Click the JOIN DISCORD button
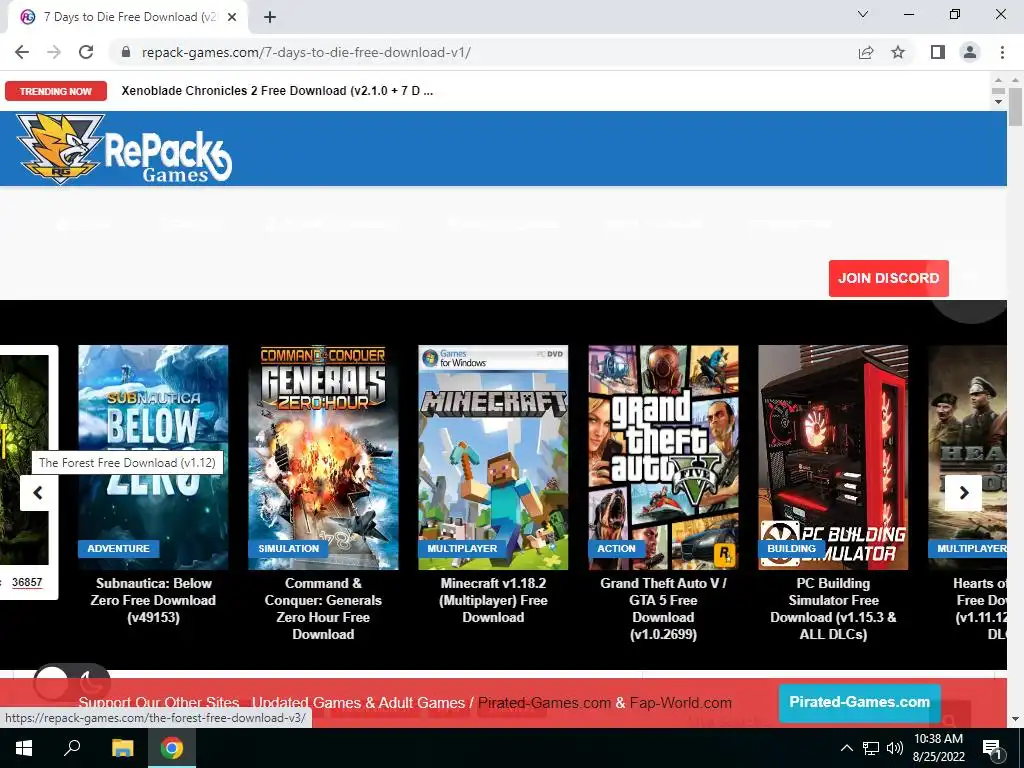The image size is (1024, 768). [888, 278]
